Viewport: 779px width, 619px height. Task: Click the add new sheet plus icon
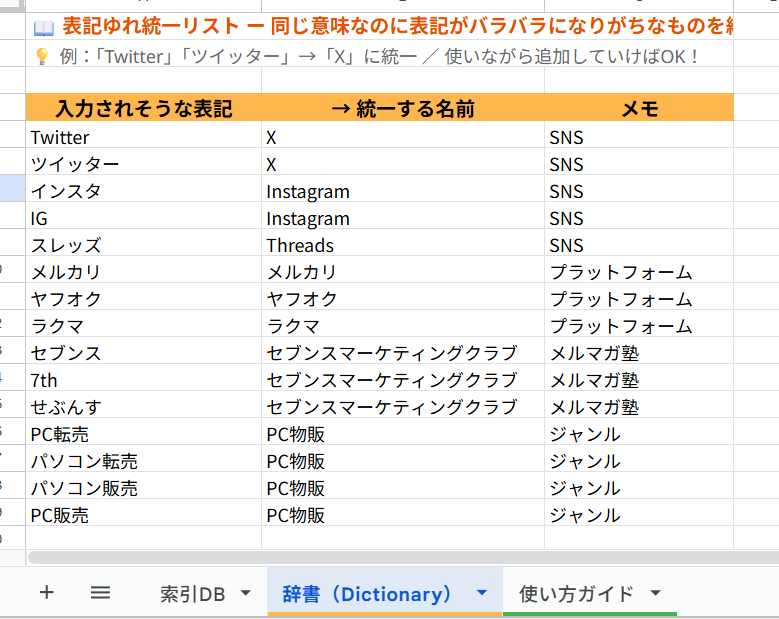46,593
